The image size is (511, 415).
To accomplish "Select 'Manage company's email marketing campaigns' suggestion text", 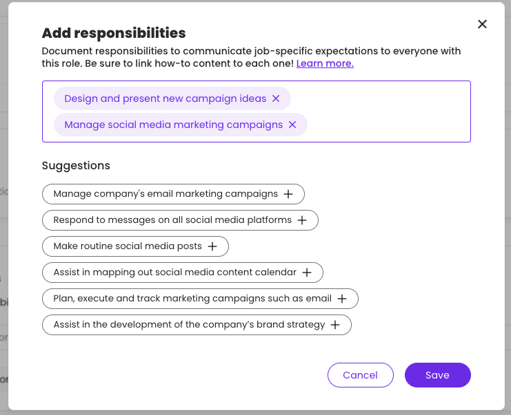I will (166, 194).
